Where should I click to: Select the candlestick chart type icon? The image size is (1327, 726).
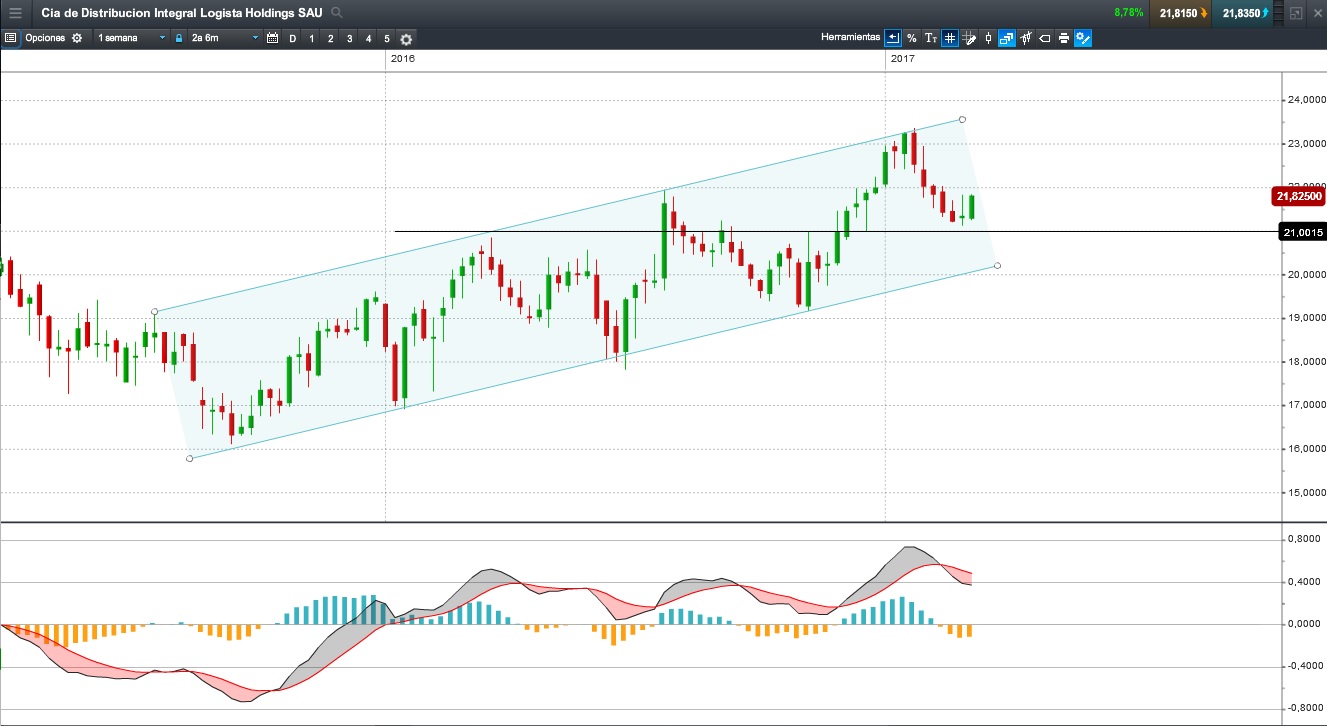click(x=988, y=38)
